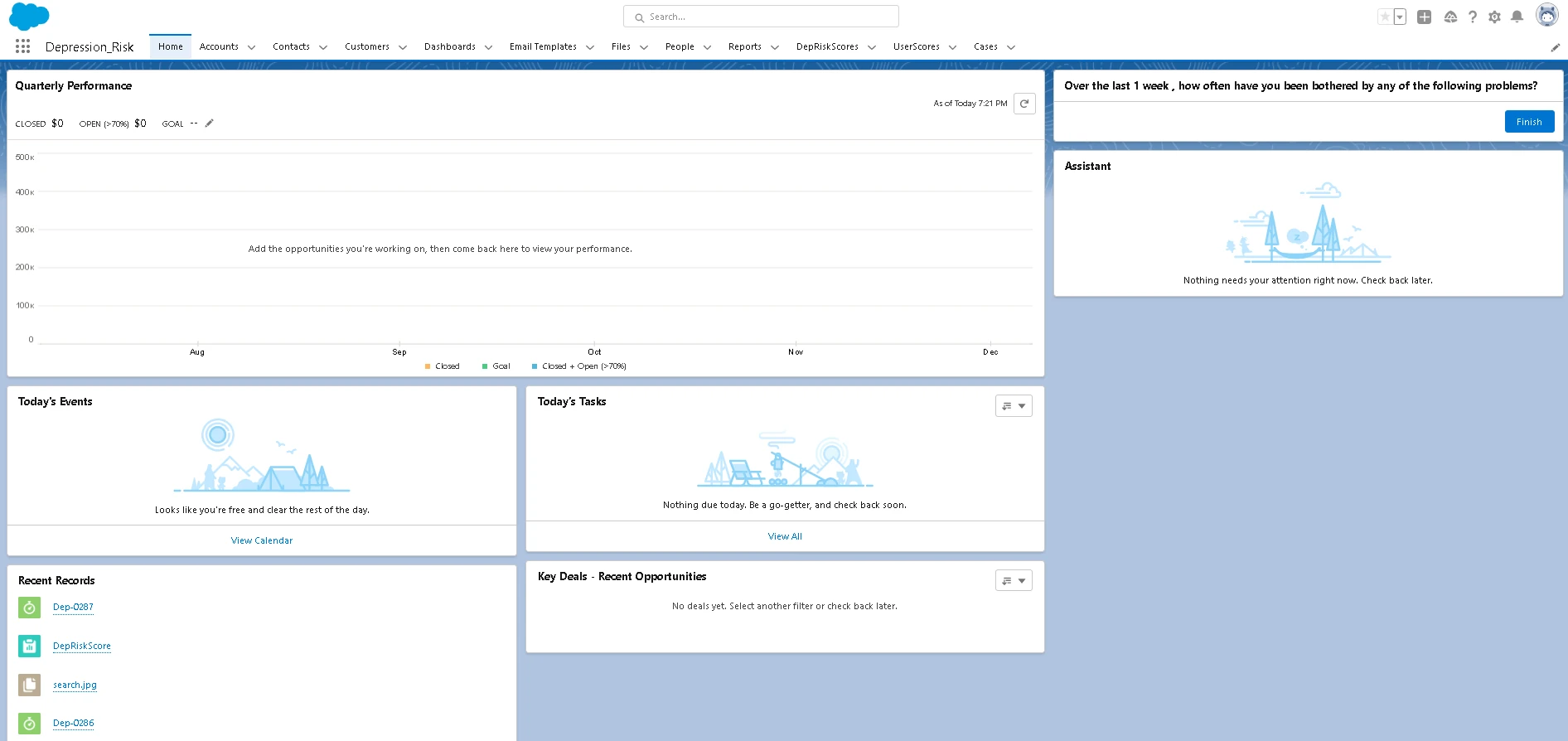This screenshot has width=1568, height=741.
Task: Click the orange Closed legend swatch
Action: 428,366
